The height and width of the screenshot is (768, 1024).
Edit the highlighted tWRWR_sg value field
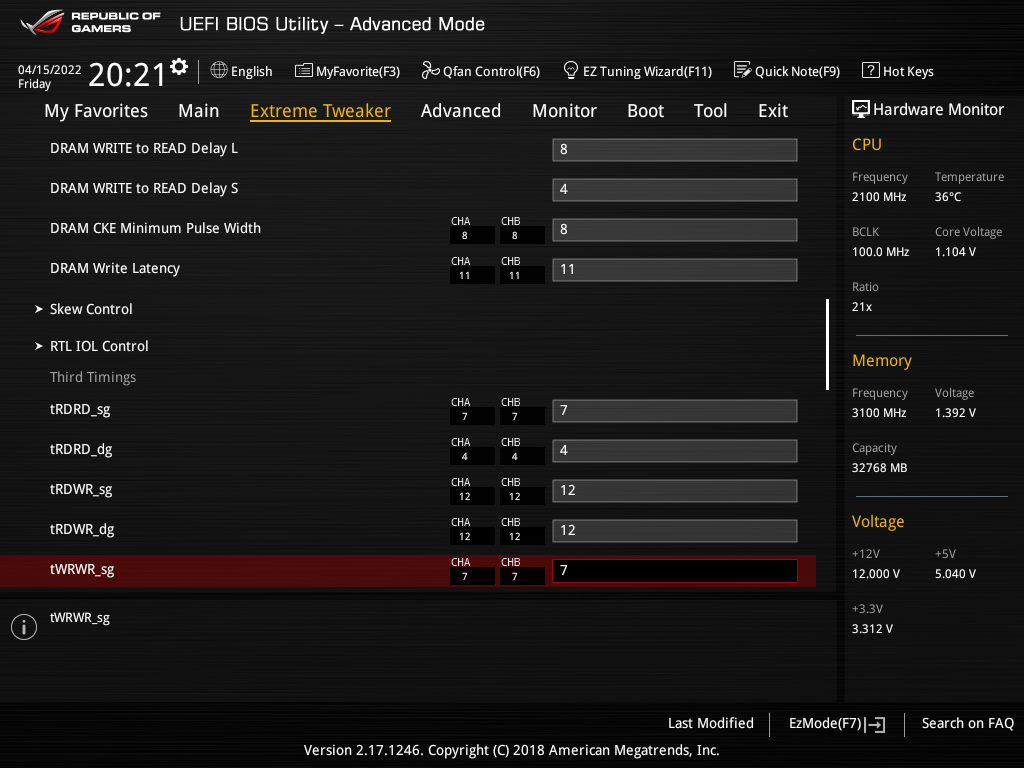675,571
